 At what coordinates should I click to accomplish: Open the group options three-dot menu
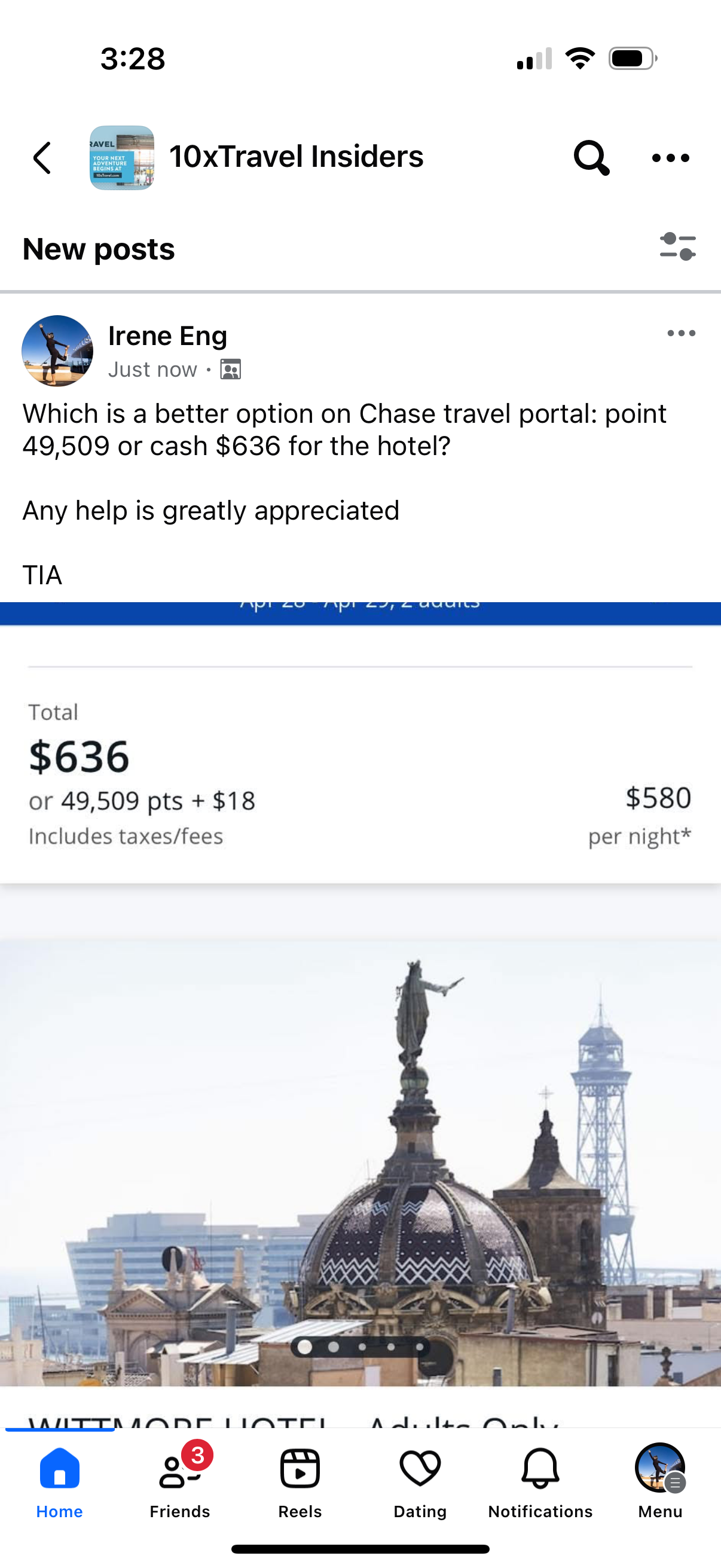[x=670, y=158]
